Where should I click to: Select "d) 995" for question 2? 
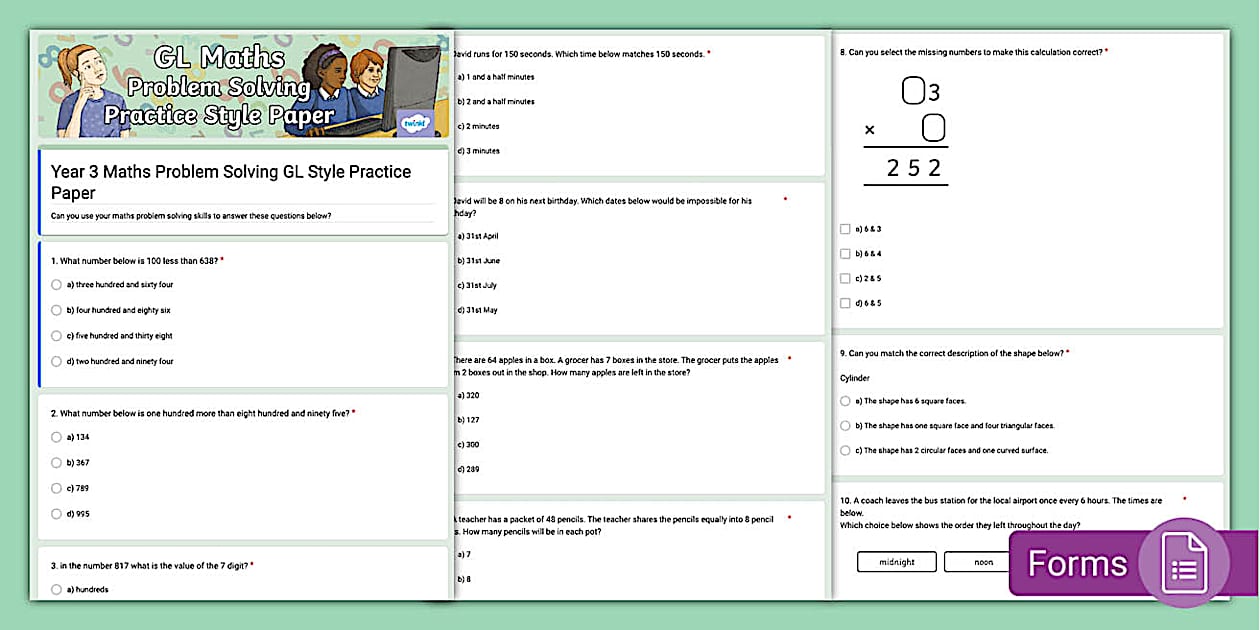pos(56,513)
